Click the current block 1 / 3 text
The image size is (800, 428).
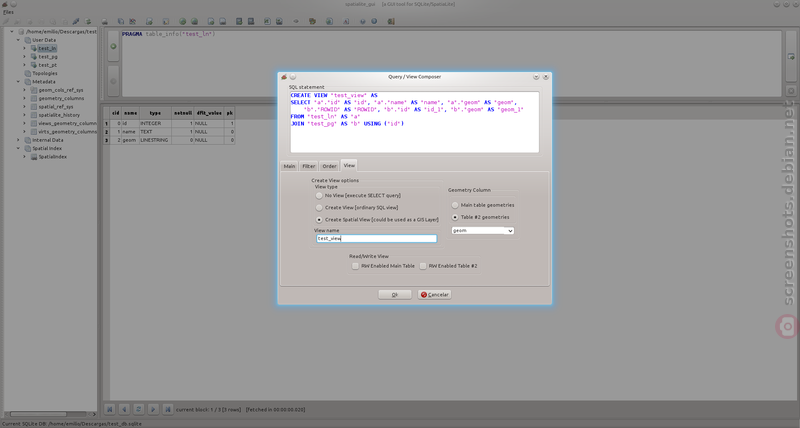208,409
